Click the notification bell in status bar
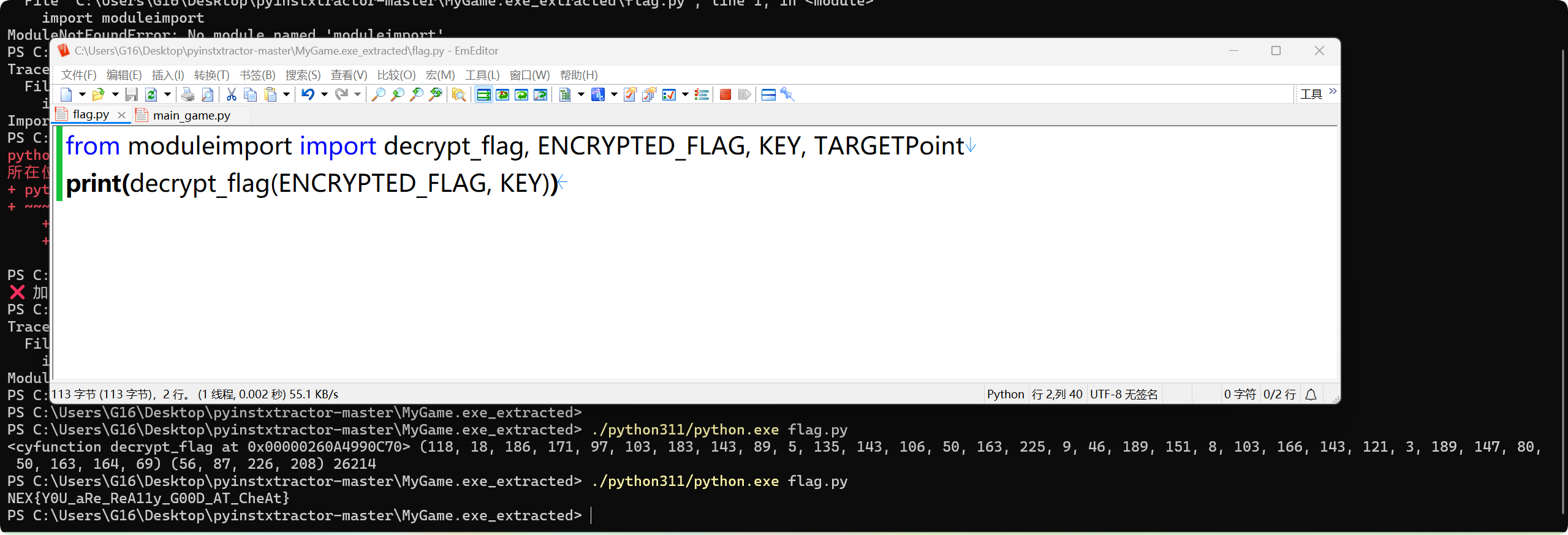The image size is (1568, 535). point(1311,394)
